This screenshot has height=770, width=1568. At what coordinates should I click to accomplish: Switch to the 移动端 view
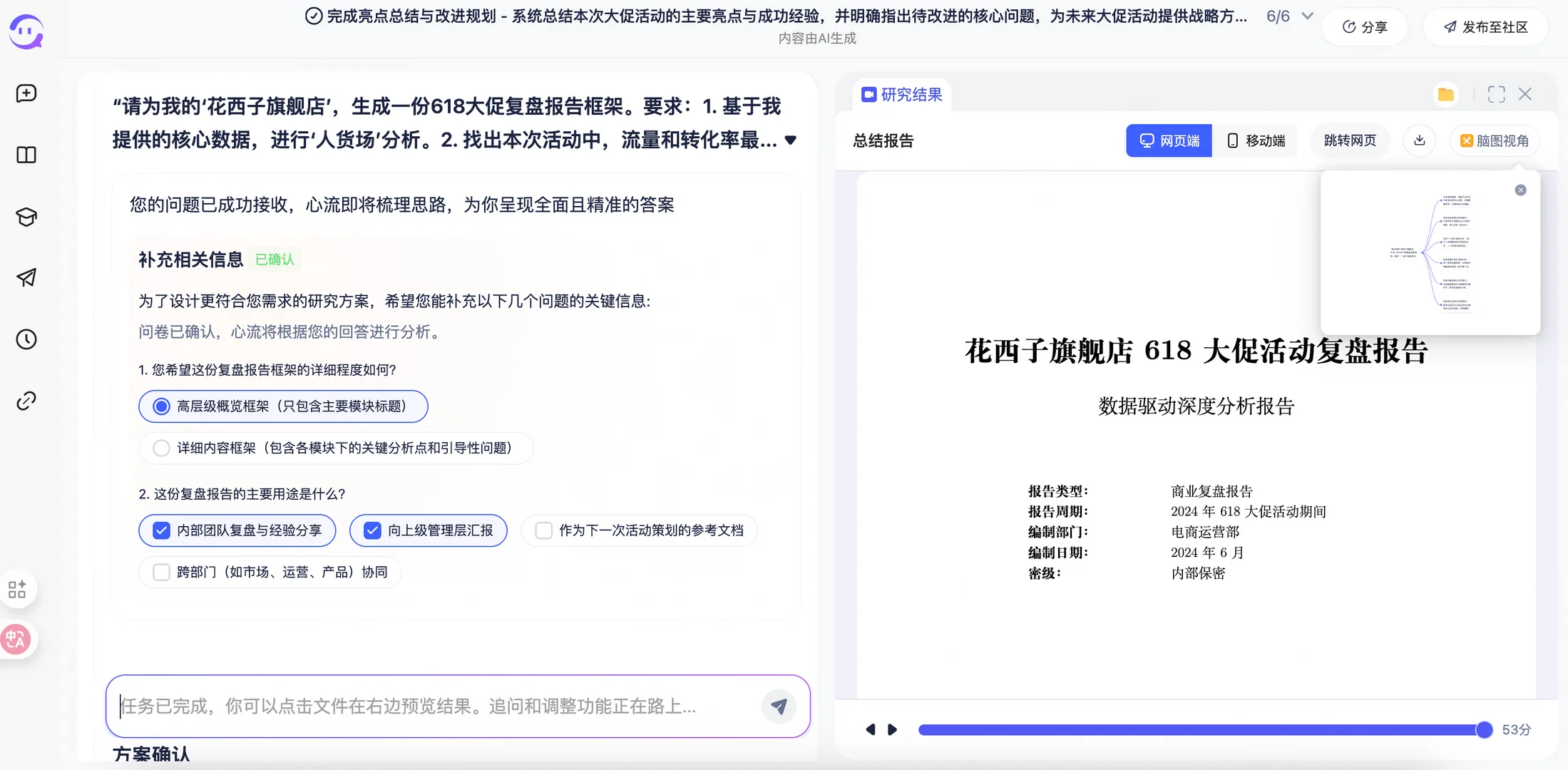coord(1256,140)
